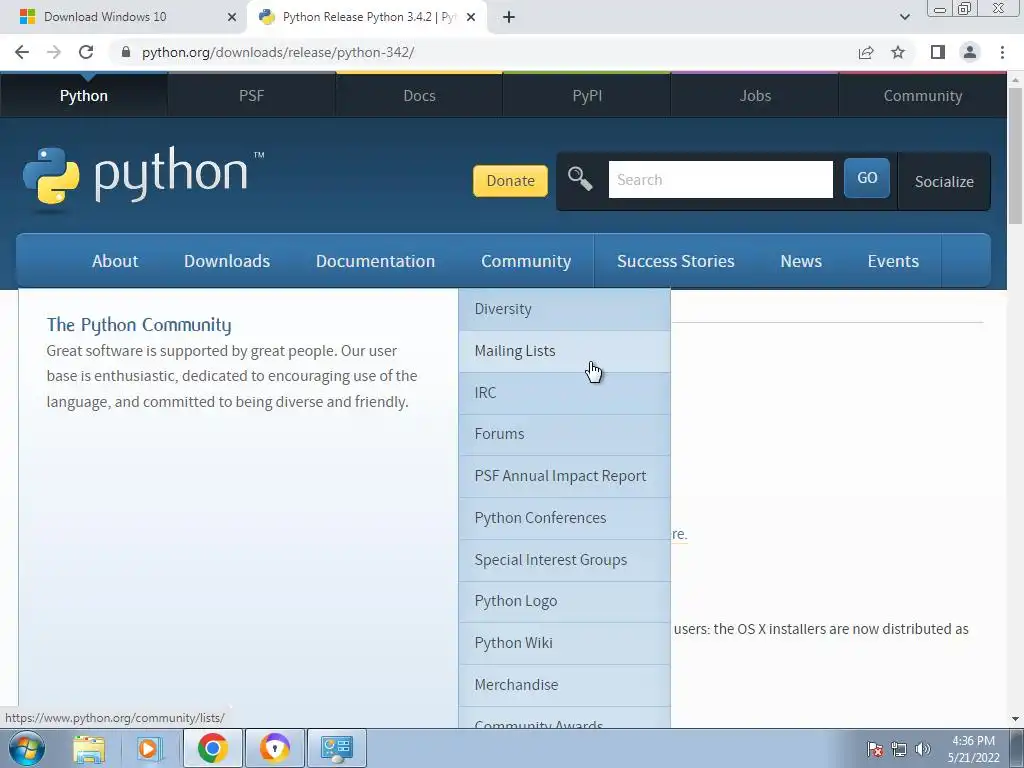The image size is (1024, 768).
Task: Click the GO search button
Action: tap(867, 178)
